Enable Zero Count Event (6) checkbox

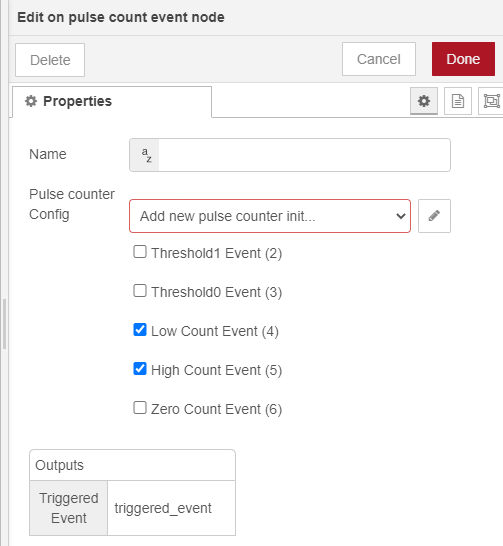click(140, 408)
